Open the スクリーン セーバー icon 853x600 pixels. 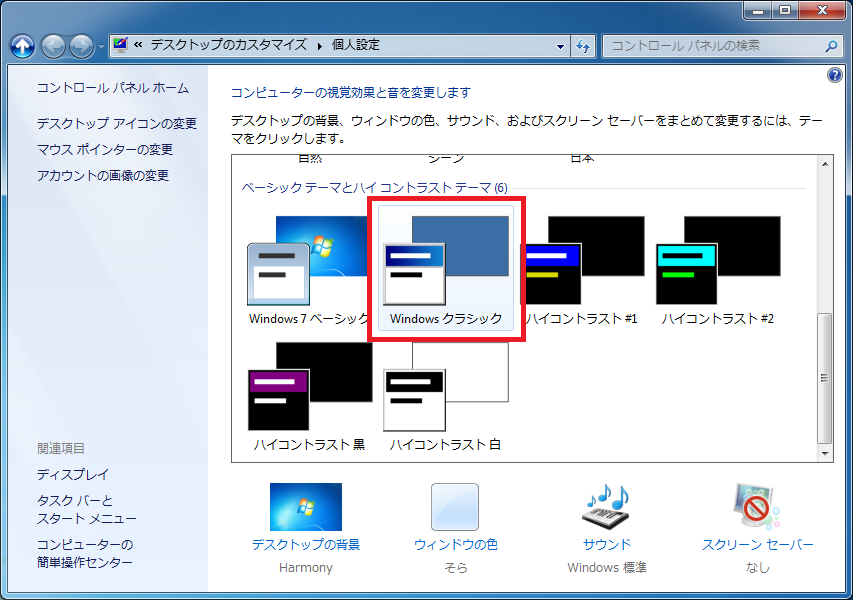[x=757, y=506]
